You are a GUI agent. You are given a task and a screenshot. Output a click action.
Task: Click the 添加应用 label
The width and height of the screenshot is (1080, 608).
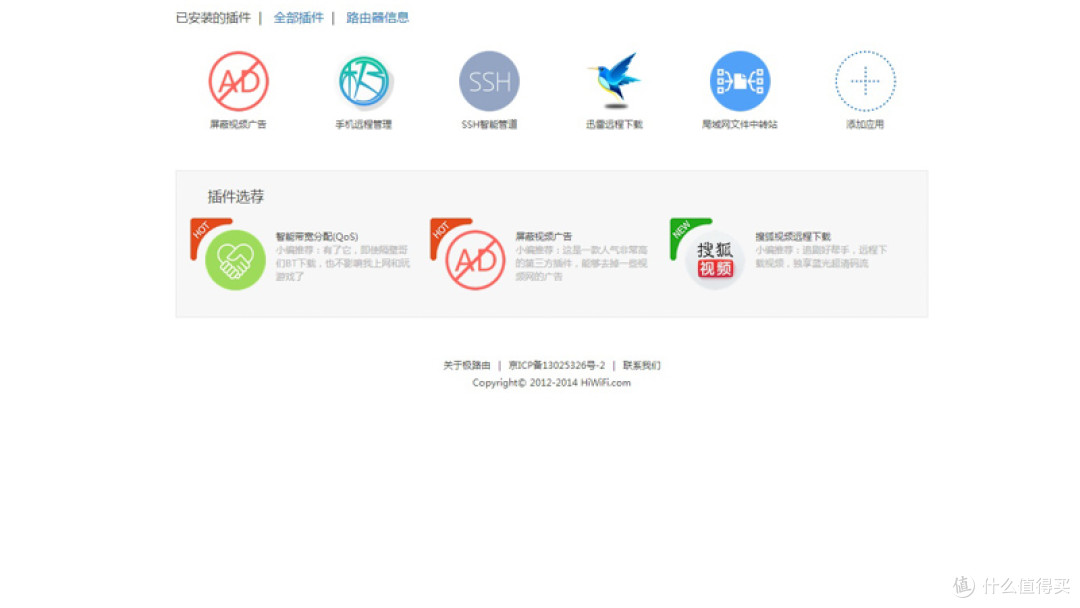pos(865,125)
